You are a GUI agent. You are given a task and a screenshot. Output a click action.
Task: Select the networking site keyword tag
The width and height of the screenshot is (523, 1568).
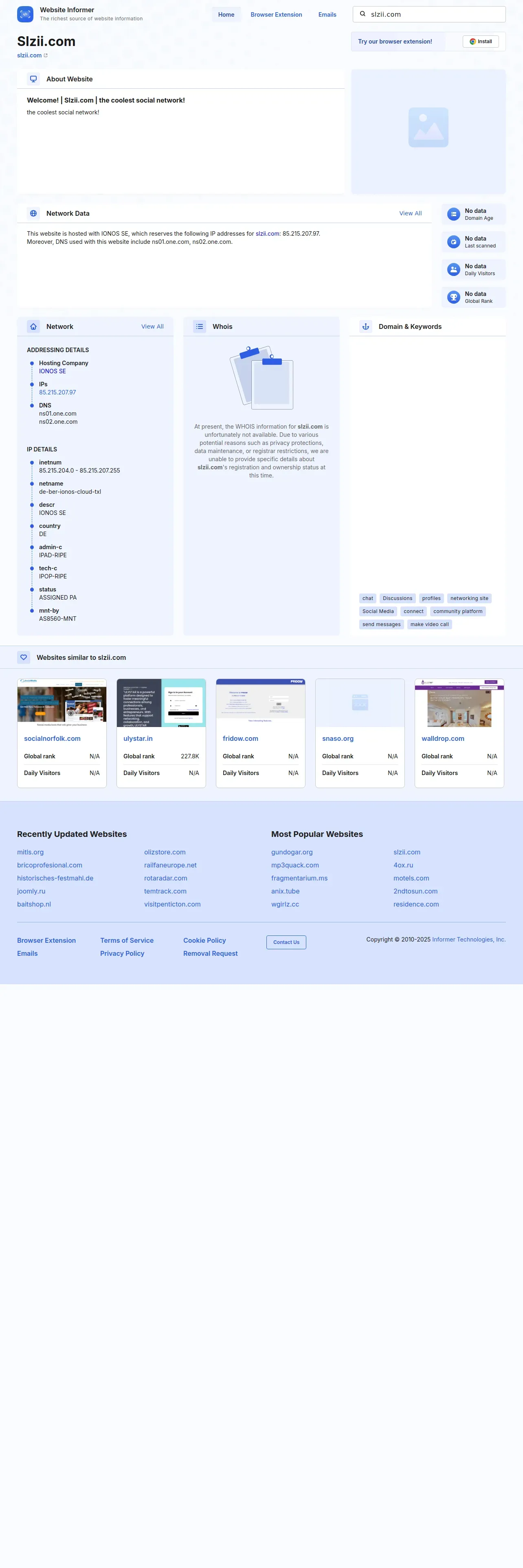469,598
